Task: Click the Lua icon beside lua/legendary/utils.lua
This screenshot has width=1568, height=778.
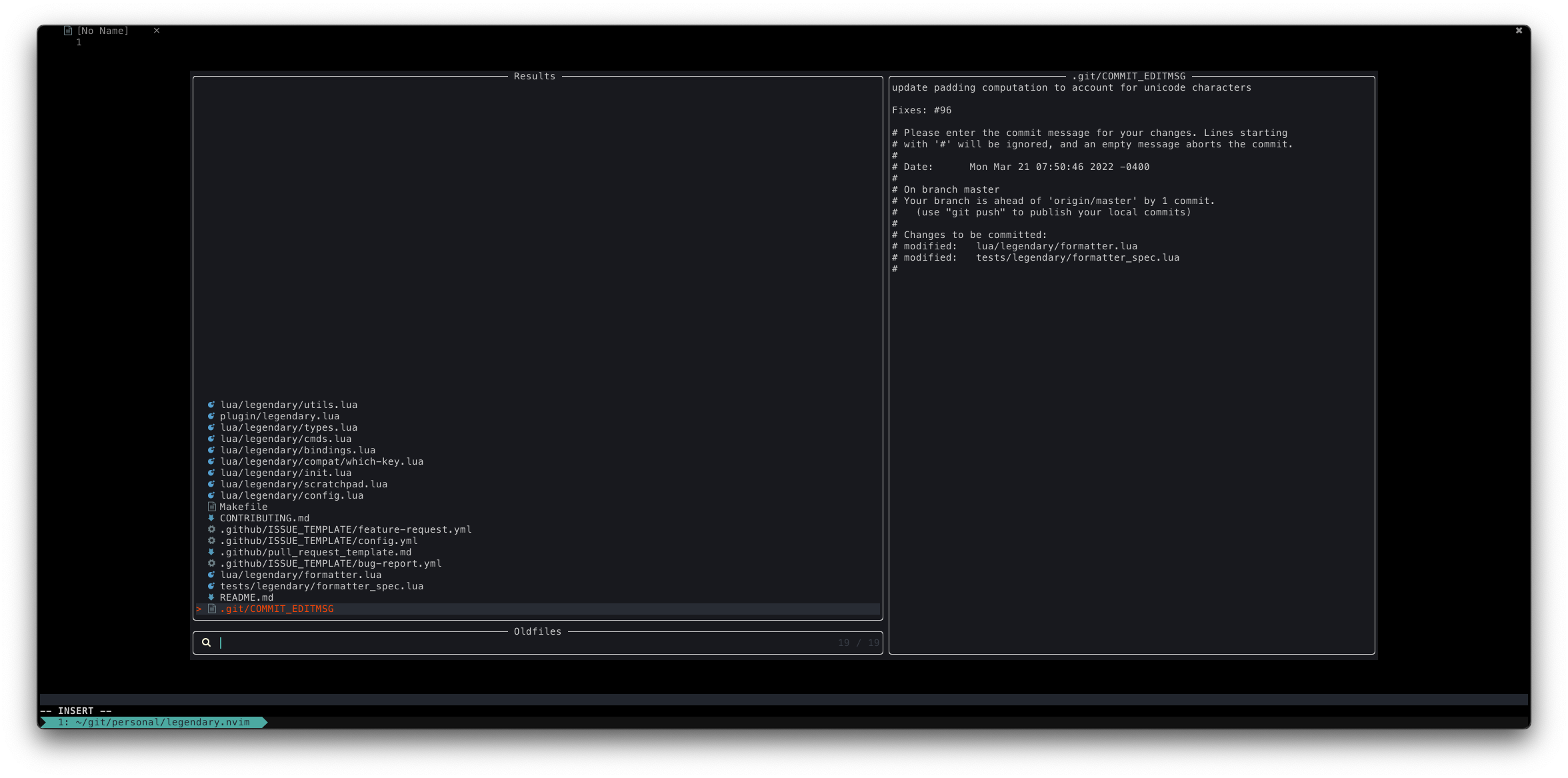Action: [211, 405]
